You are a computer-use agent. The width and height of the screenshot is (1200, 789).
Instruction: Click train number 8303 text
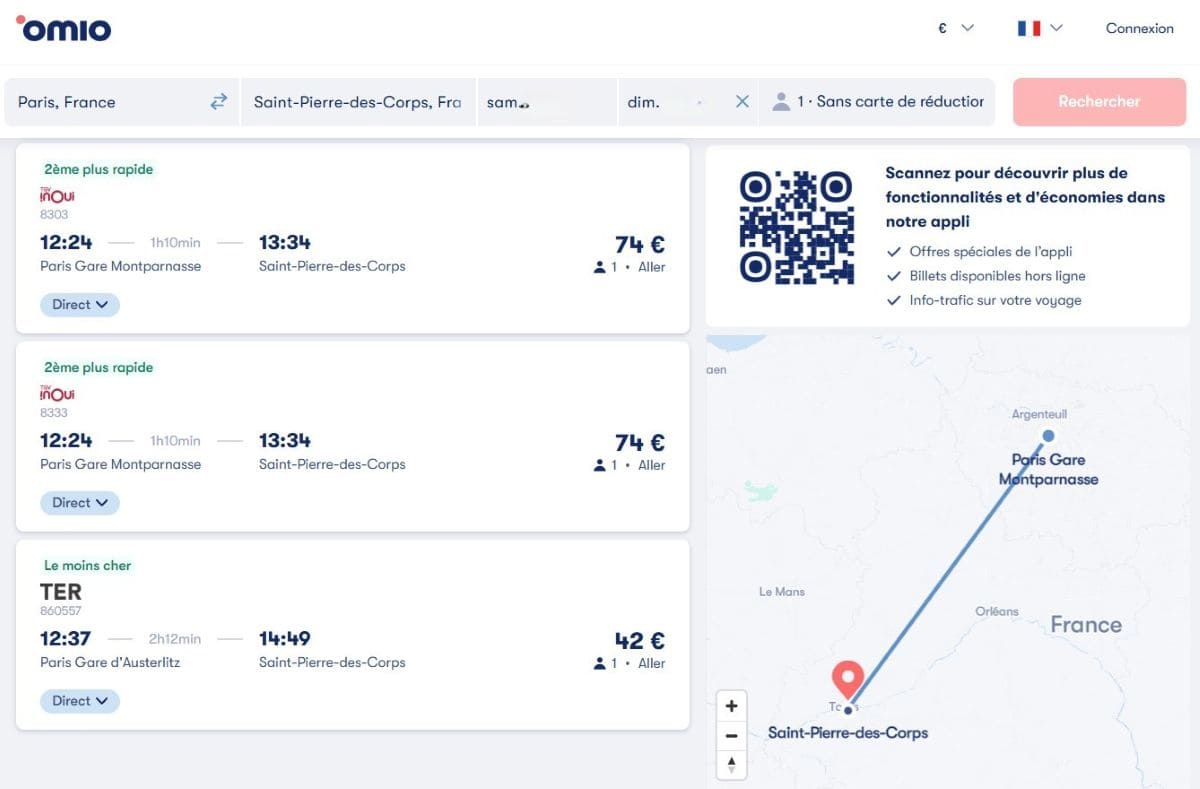(54, 214)
